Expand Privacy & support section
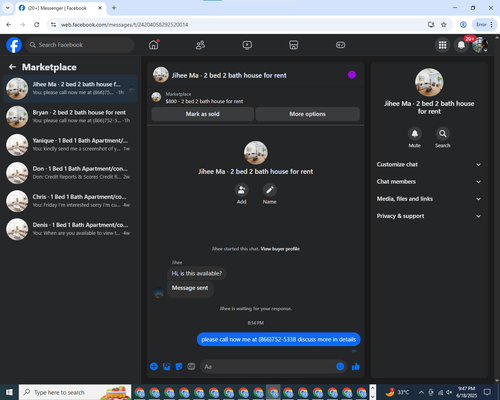The width and height of the screenshot is (500, 400). coord(429,216)
